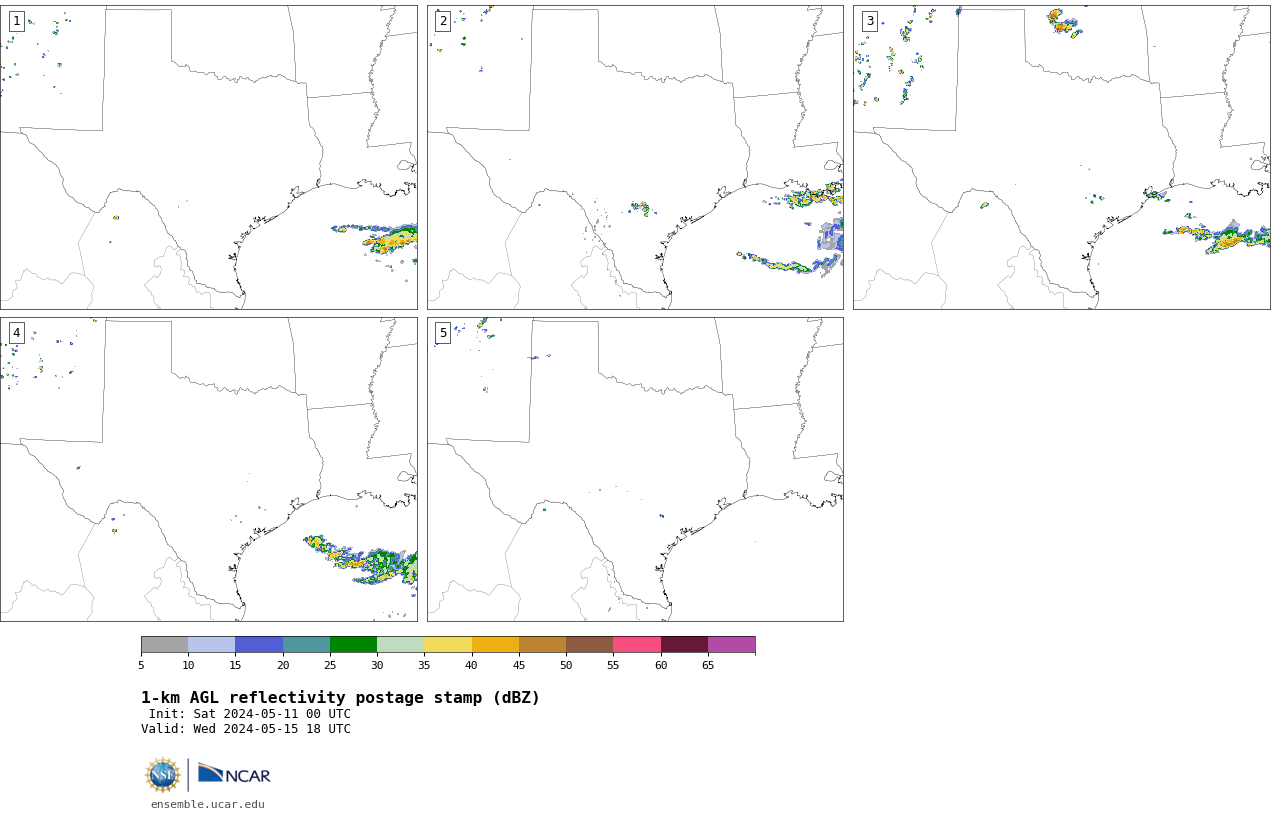Viewport: 1280px width, 815px height.
Task: Click the pink 55-60 dBZ swatch
Action: click(x=637, y=645)
